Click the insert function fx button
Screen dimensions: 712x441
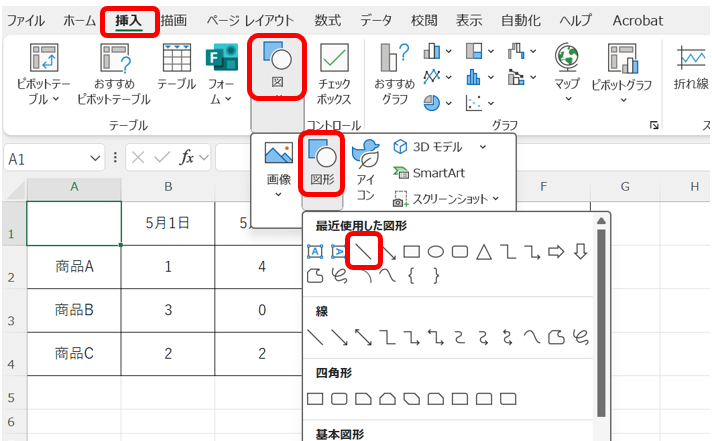click(187, 158)
